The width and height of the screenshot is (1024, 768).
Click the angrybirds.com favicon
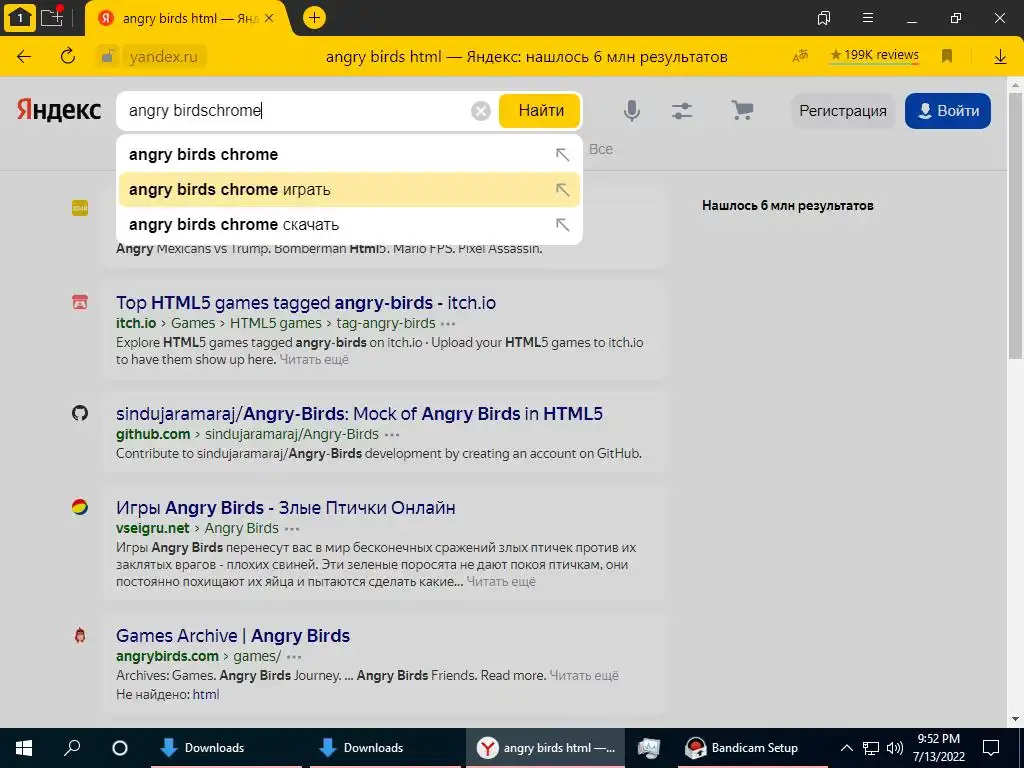80,635
